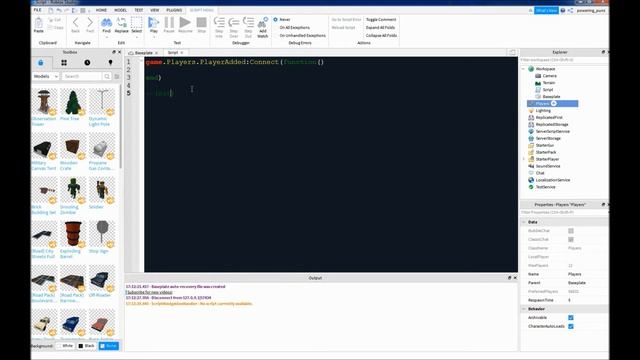Click the Resume test button
The height and width of the screenshot is (360, 640).
(185, 22)
